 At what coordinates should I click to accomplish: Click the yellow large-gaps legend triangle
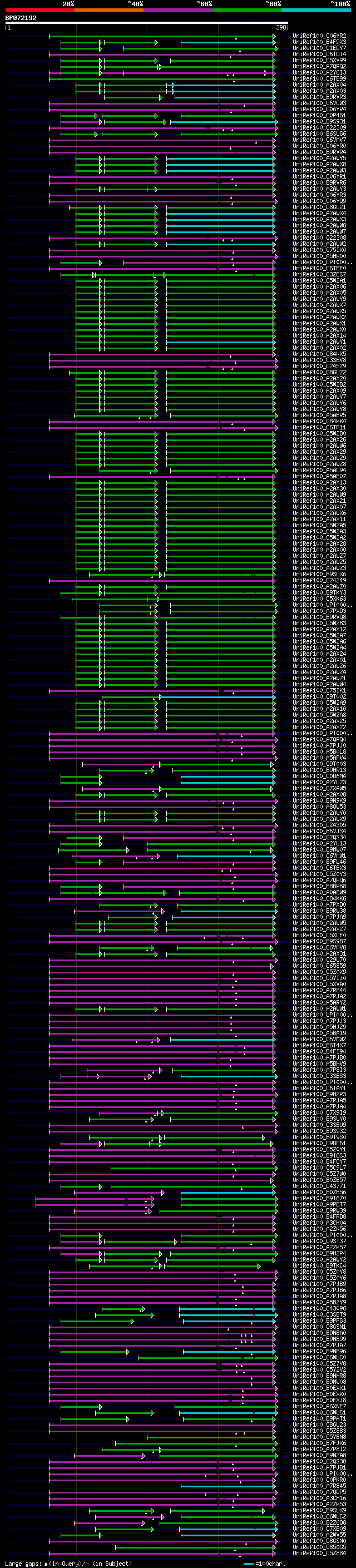pyautogui.click(x=46, y=1563)
